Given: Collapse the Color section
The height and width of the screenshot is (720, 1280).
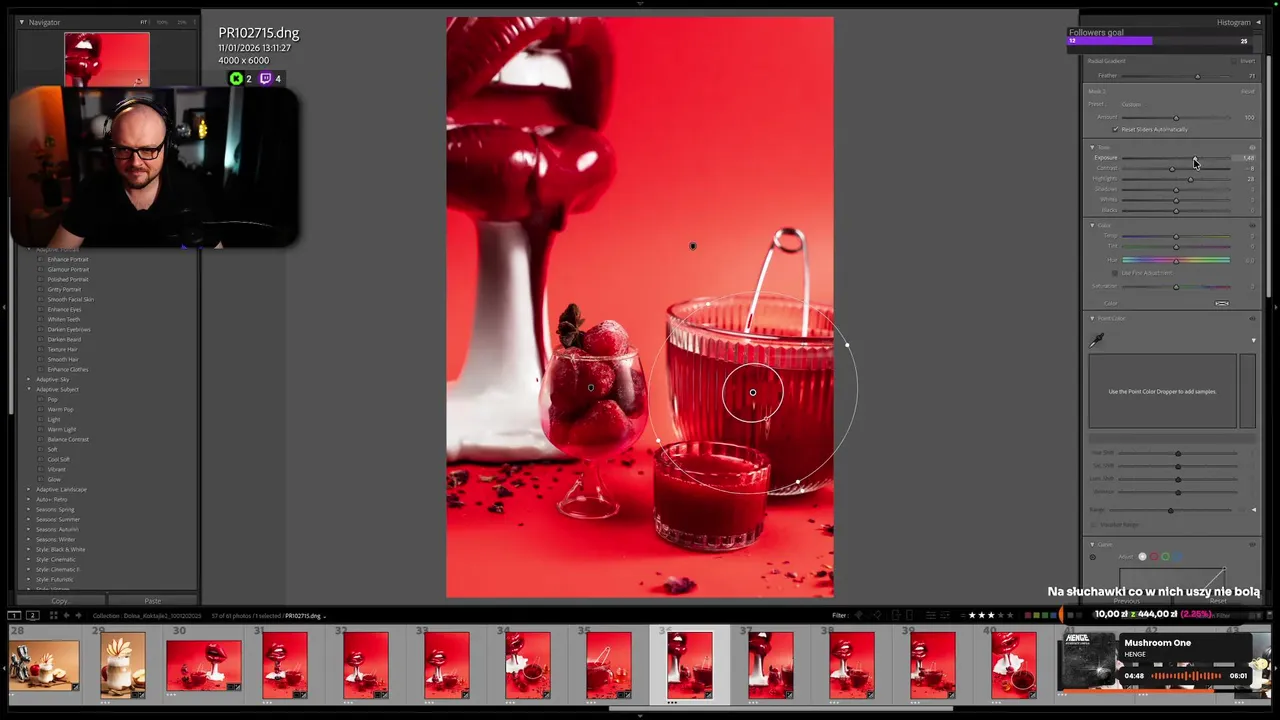Looking at the screenshot, I should click(x=1092, y=225).
